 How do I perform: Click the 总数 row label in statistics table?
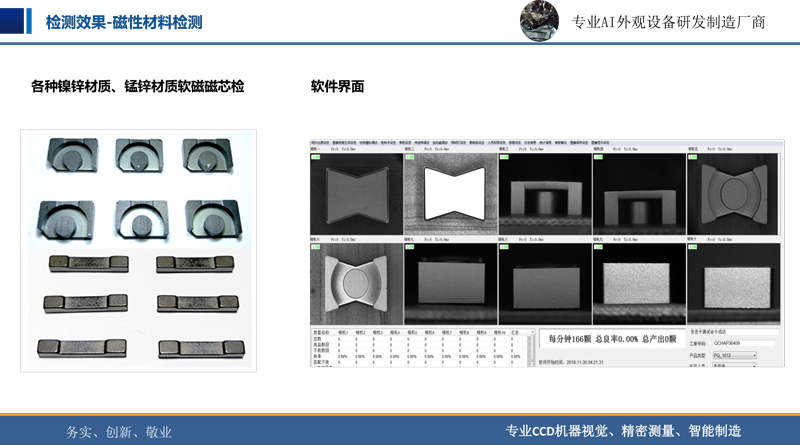pos(318,339)
